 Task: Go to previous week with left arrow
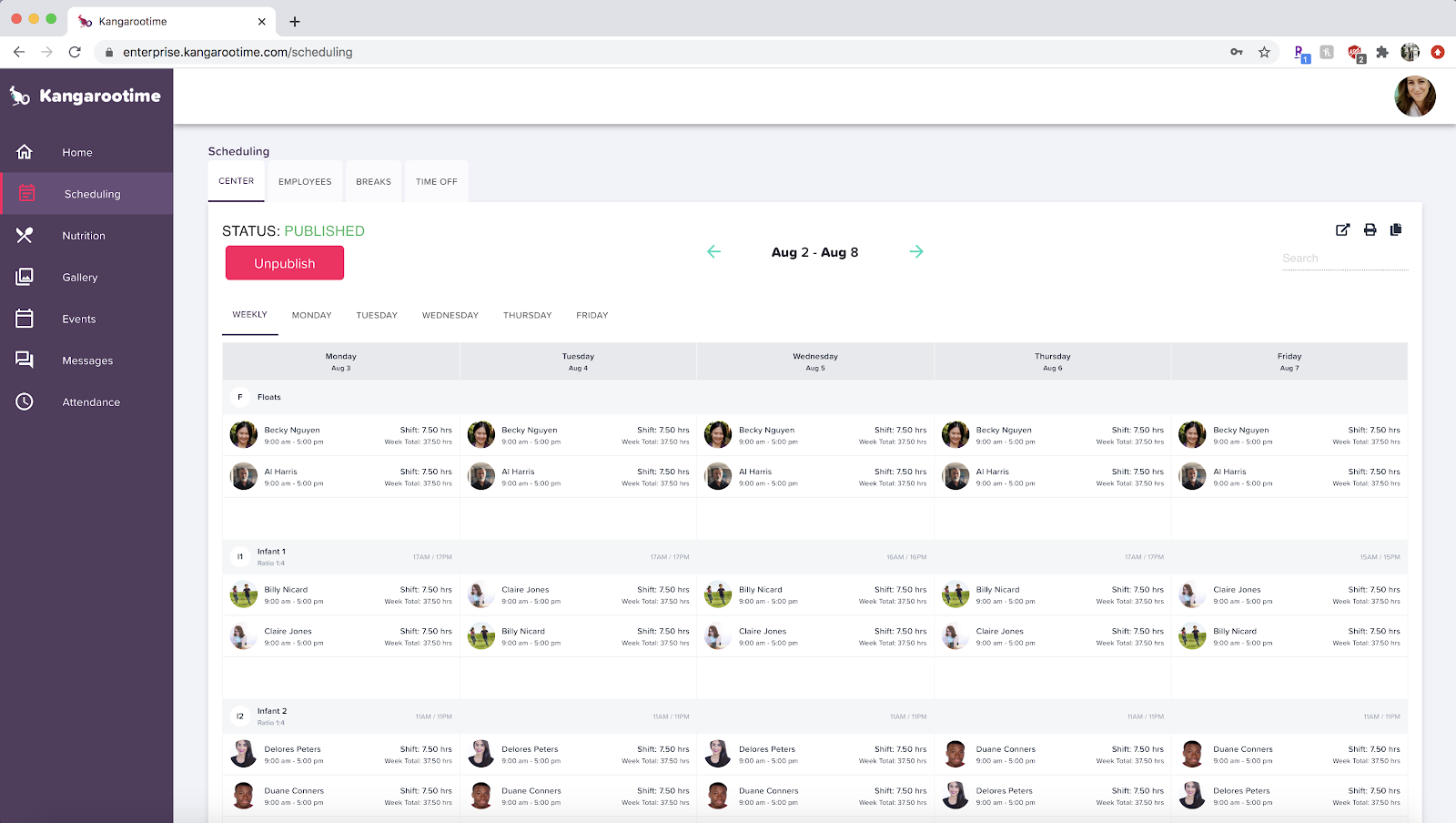(714, 252)
